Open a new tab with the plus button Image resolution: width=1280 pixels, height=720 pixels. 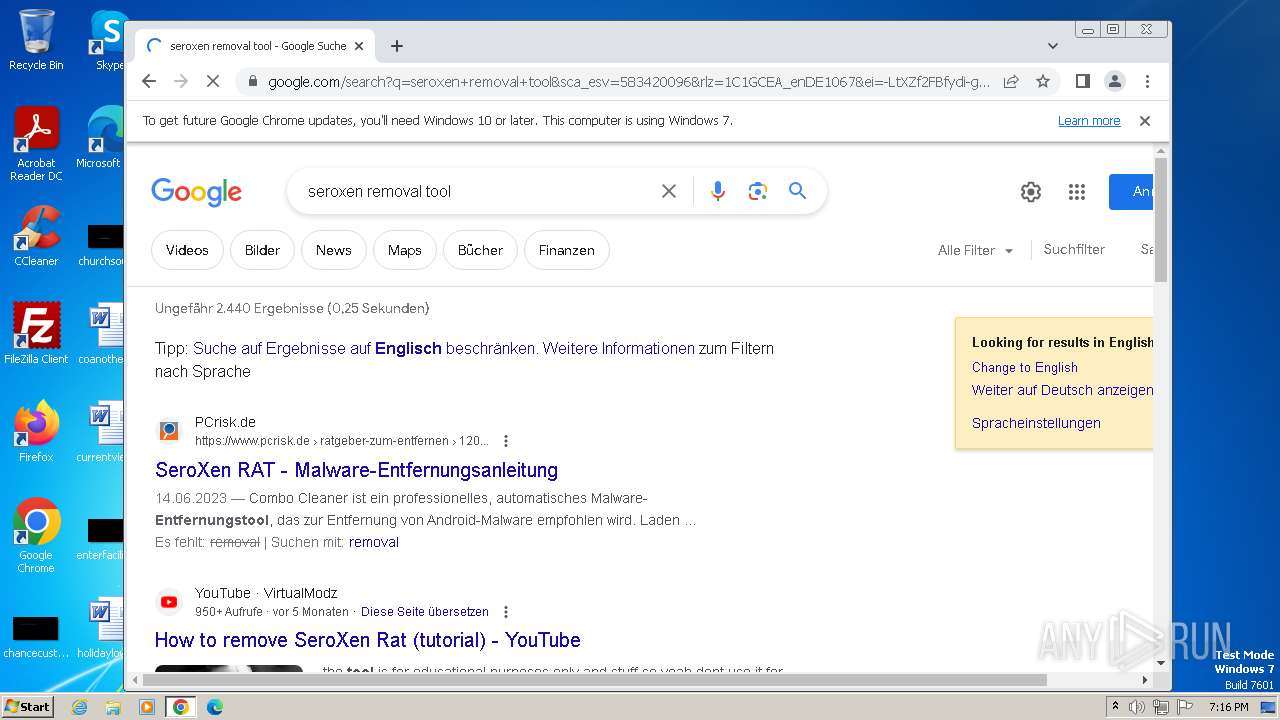[x=397, y=46]
